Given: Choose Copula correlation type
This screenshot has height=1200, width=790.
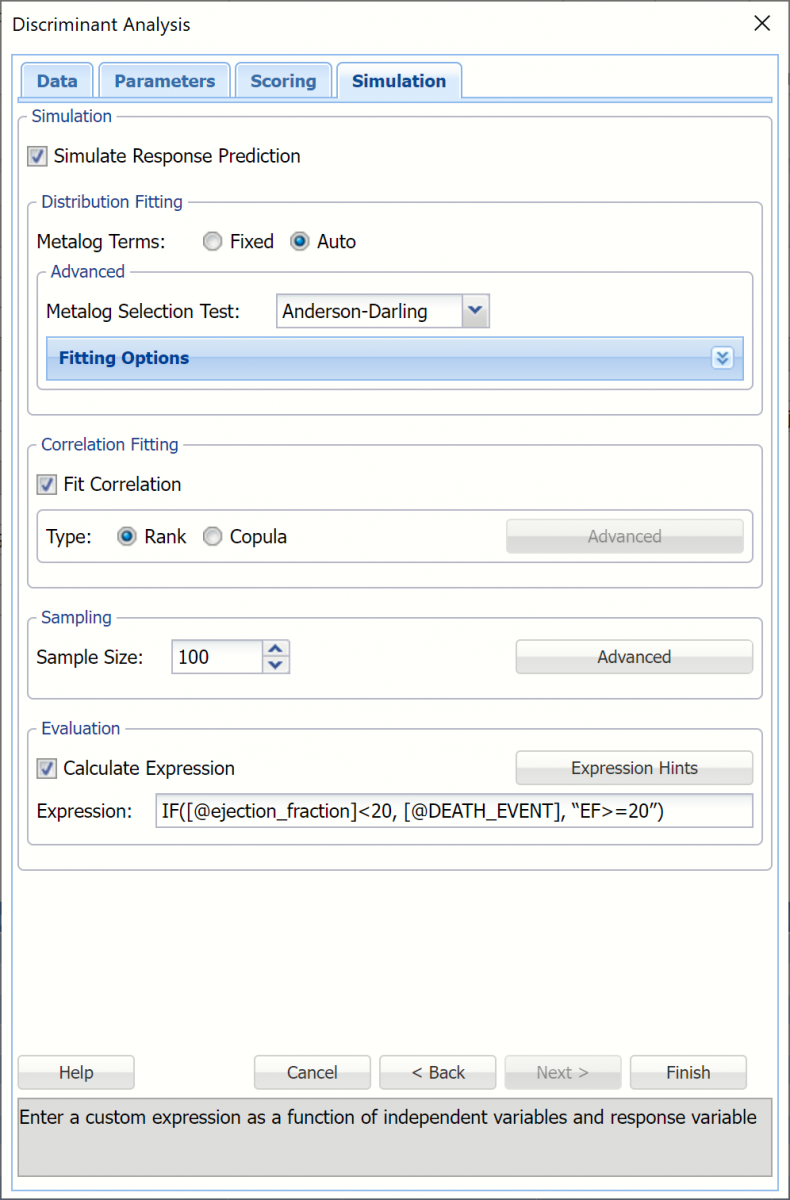Looking at the screenshot, I should (x=212, y=537).
